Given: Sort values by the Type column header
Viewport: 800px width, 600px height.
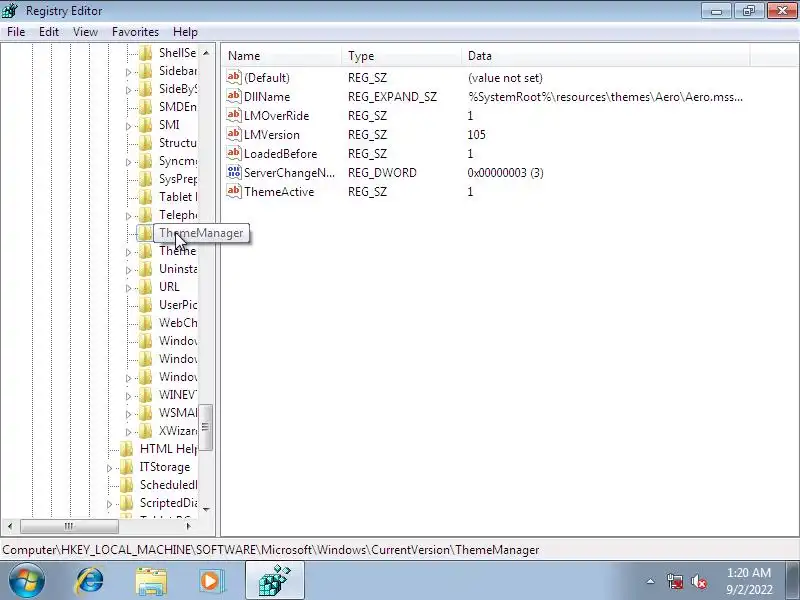Looking at the screenshot, I should click(x=402, y=56).
